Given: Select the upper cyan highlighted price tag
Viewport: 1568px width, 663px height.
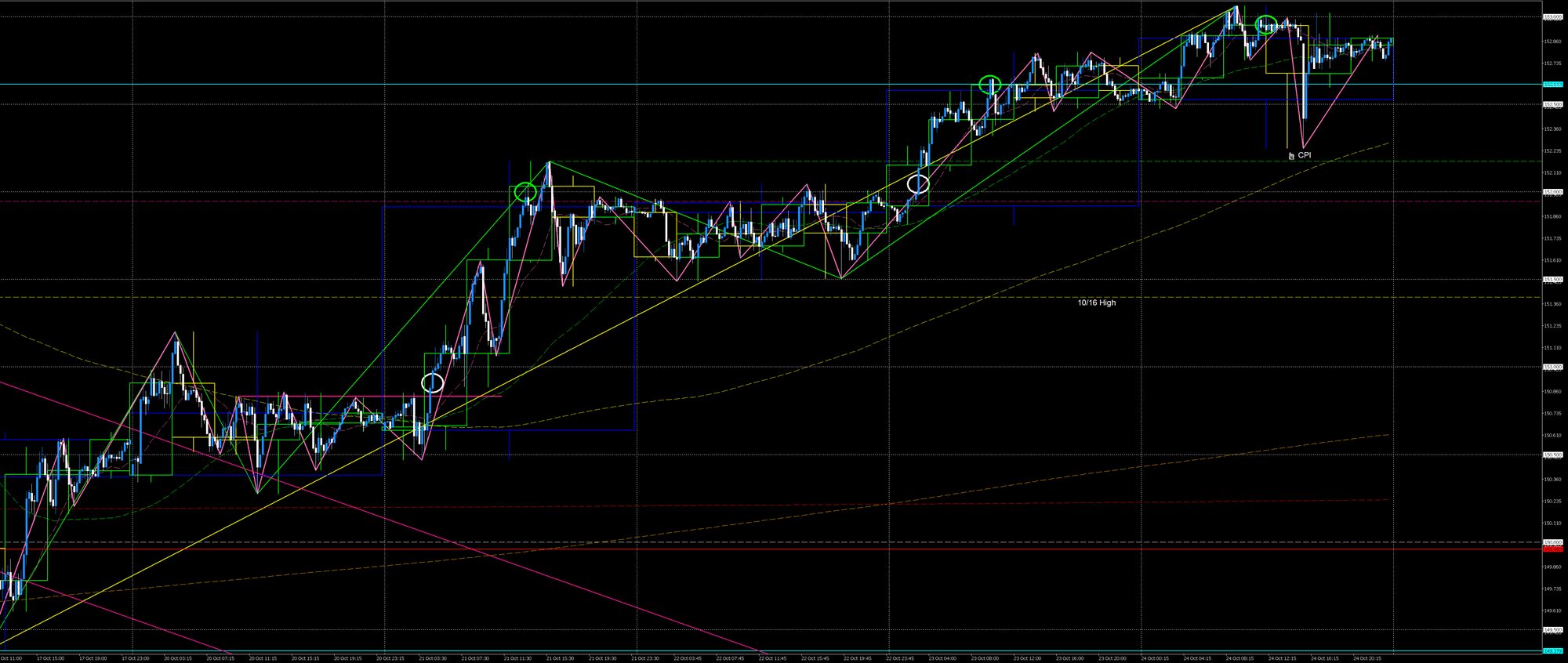Looking at the screenshot, I should click(x=1552, y=84).
